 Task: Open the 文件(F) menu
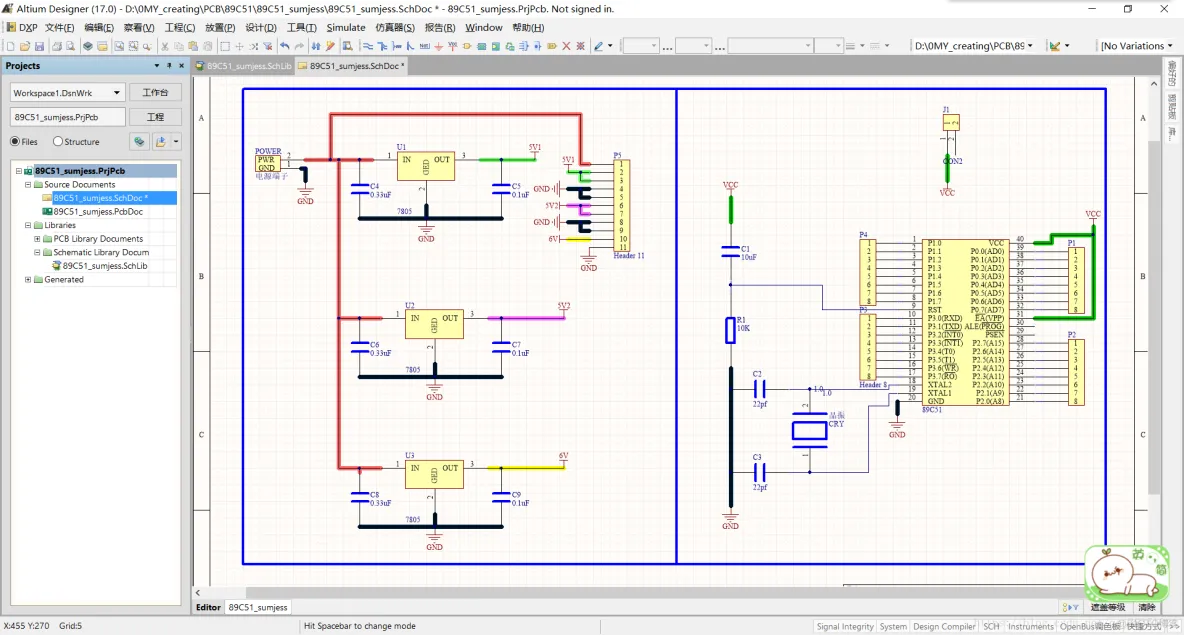pos(60,27)
